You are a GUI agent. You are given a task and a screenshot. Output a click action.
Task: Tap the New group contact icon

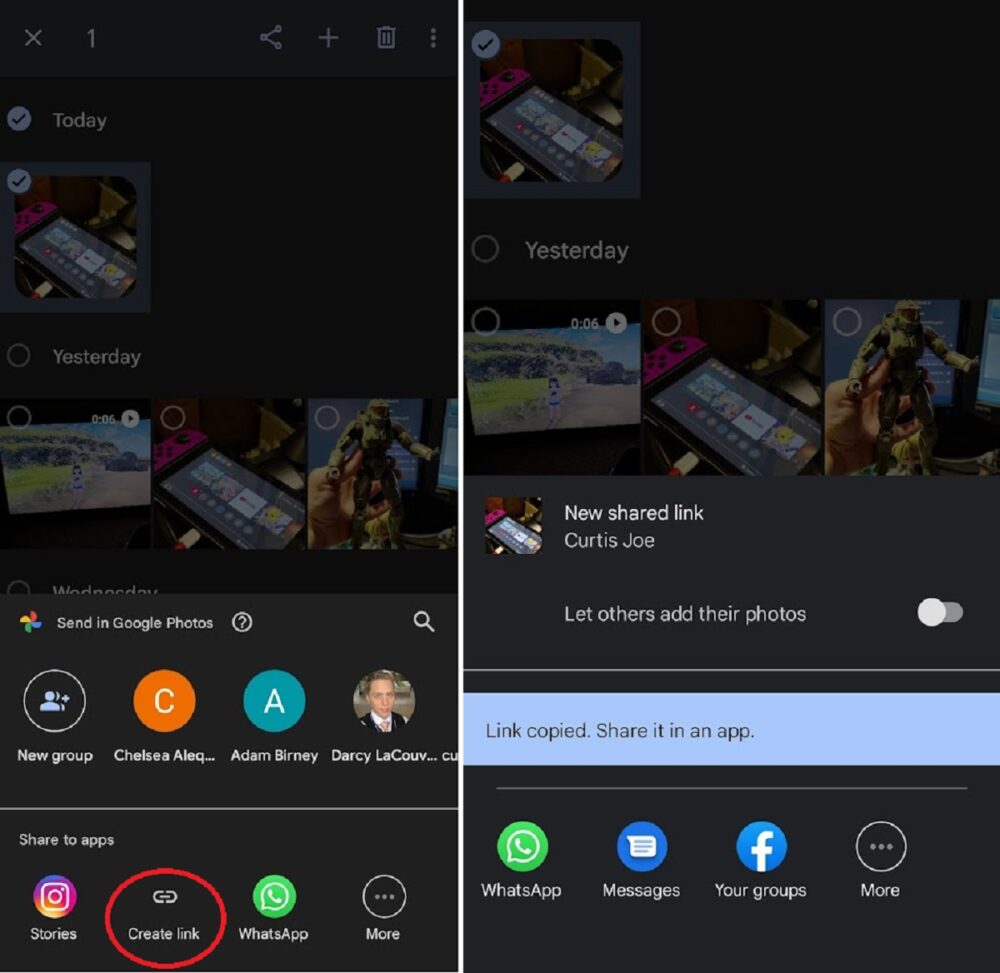pyautogui.click(x=55, y=701)
